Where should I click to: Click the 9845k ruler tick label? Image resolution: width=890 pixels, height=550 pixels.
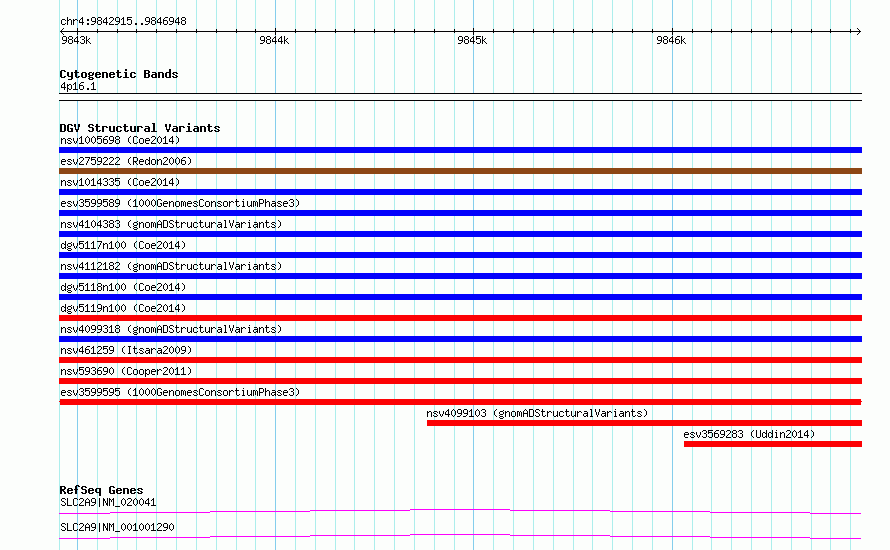click(472, 40)
